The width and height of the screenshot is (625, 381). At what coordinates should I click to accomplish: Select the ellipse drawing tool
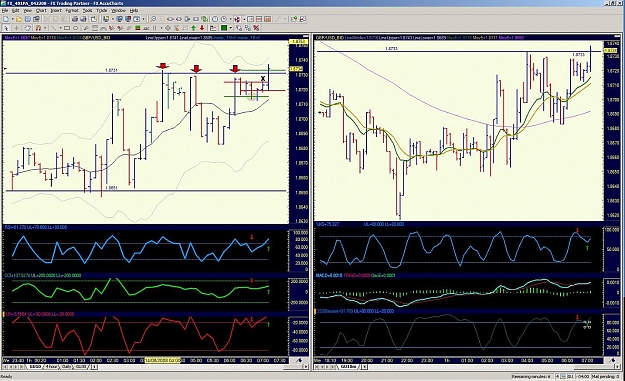(x=75, y=28)
